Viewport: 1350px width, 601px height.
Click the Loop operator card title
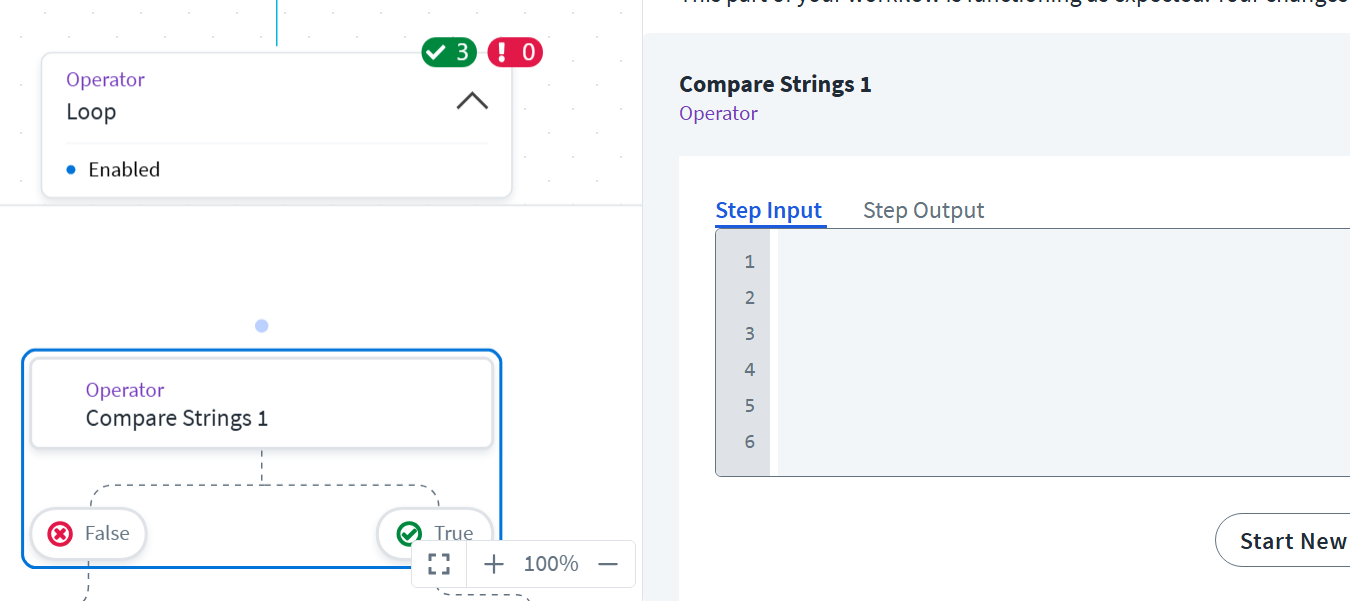92,112
